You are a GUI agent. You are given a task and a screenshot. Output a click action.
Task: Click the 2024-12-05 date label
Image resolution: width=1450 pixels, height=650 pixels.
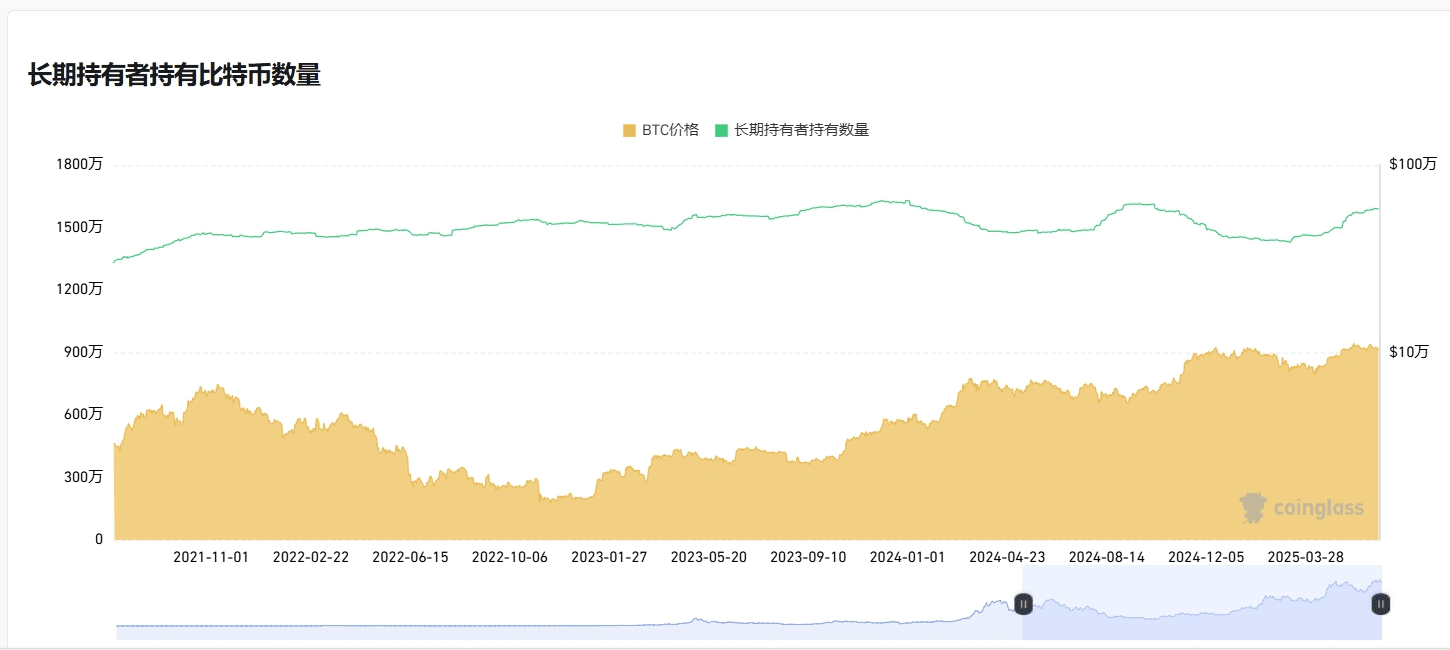click(x=1206, y=557)
